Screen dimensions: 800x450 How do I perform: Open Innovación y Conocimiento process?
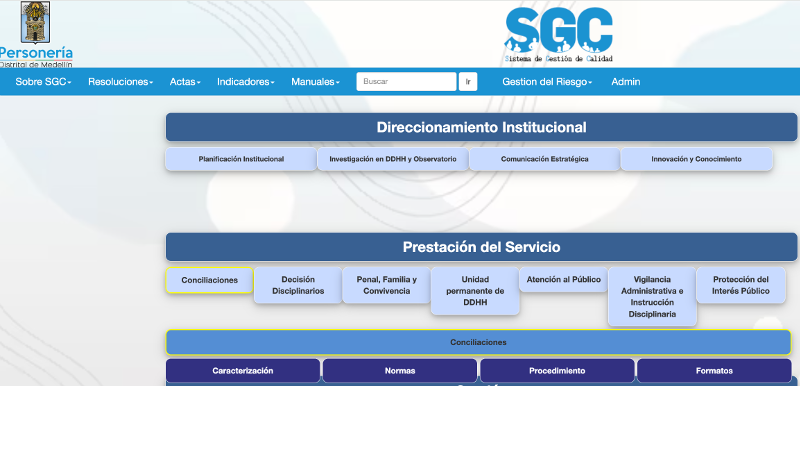point(696,159)
